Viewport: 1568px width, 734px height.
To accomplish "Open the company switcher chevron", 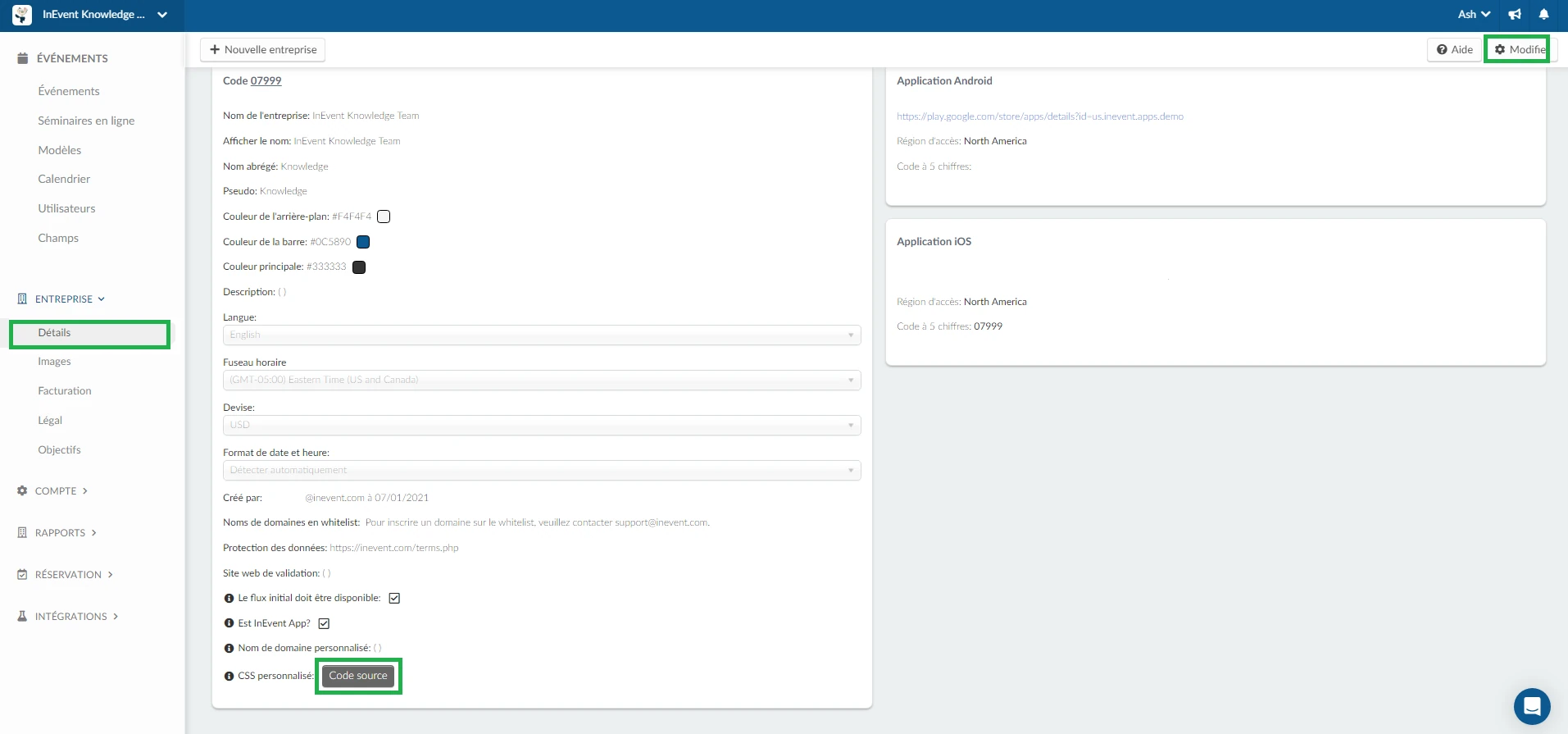I will point(162,15).
